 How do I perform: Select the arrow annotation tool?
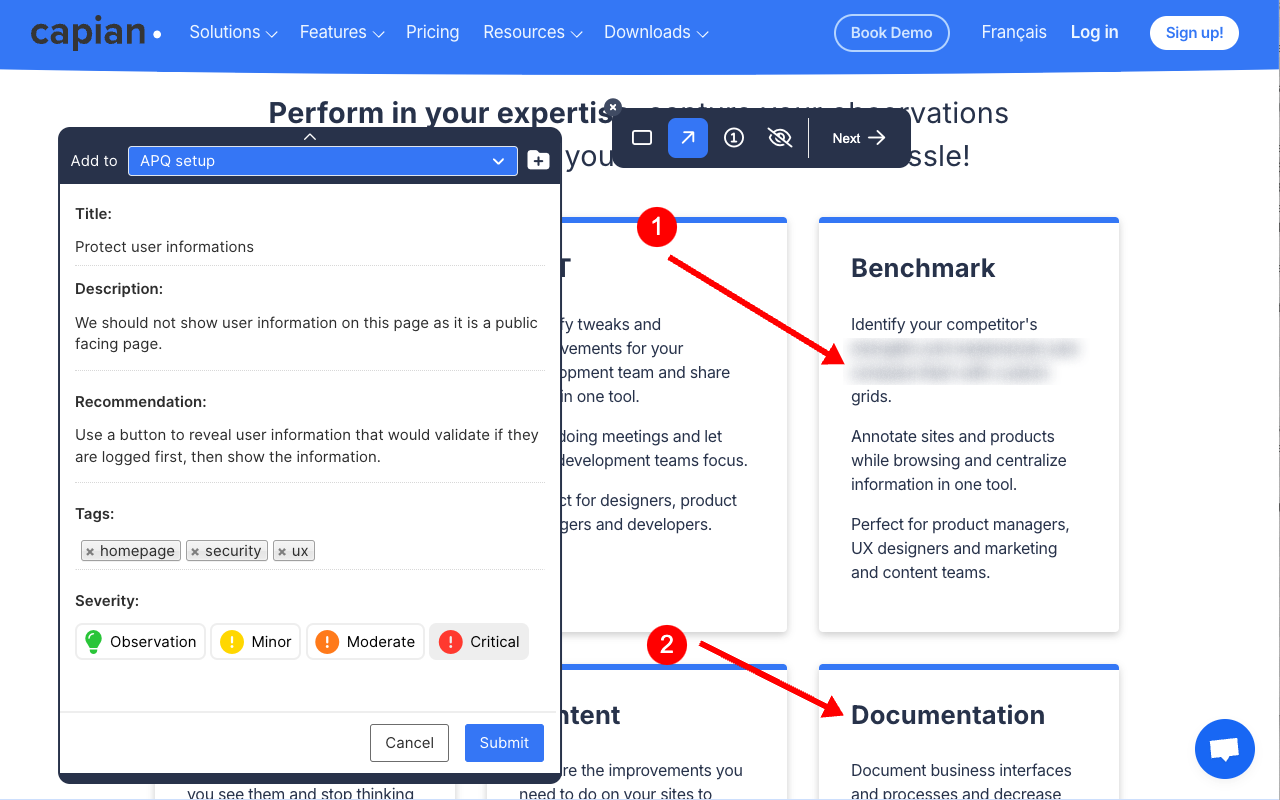pyautogui.click(x=688, y=138)
